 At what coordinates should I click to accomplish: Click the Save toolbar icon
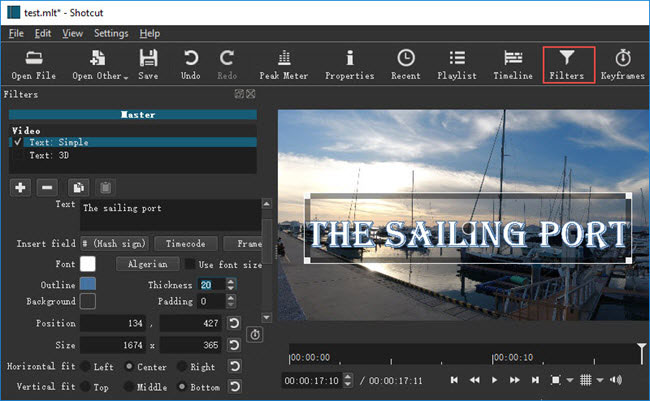click(x=148, y=64)
